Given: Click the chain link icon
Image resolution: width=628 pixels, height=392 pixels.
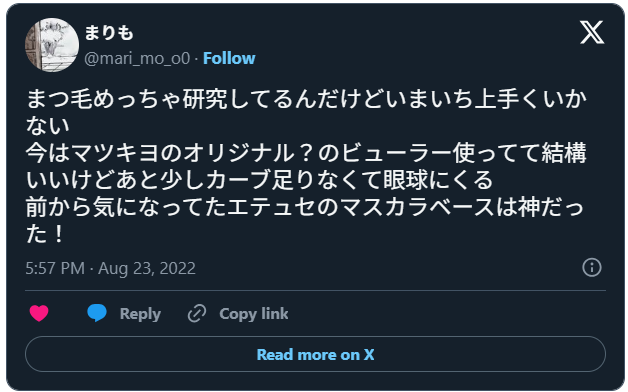Looking at the screenshot, I should [197, 313].
